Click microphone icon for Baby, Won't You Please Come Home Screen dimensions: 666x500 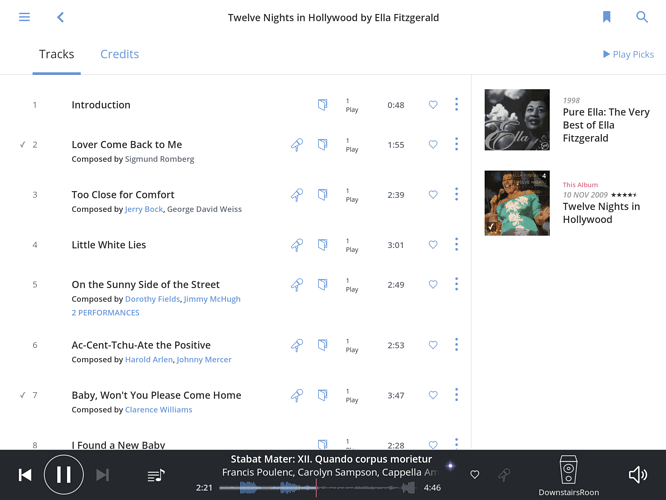click(x=297, y=395)
